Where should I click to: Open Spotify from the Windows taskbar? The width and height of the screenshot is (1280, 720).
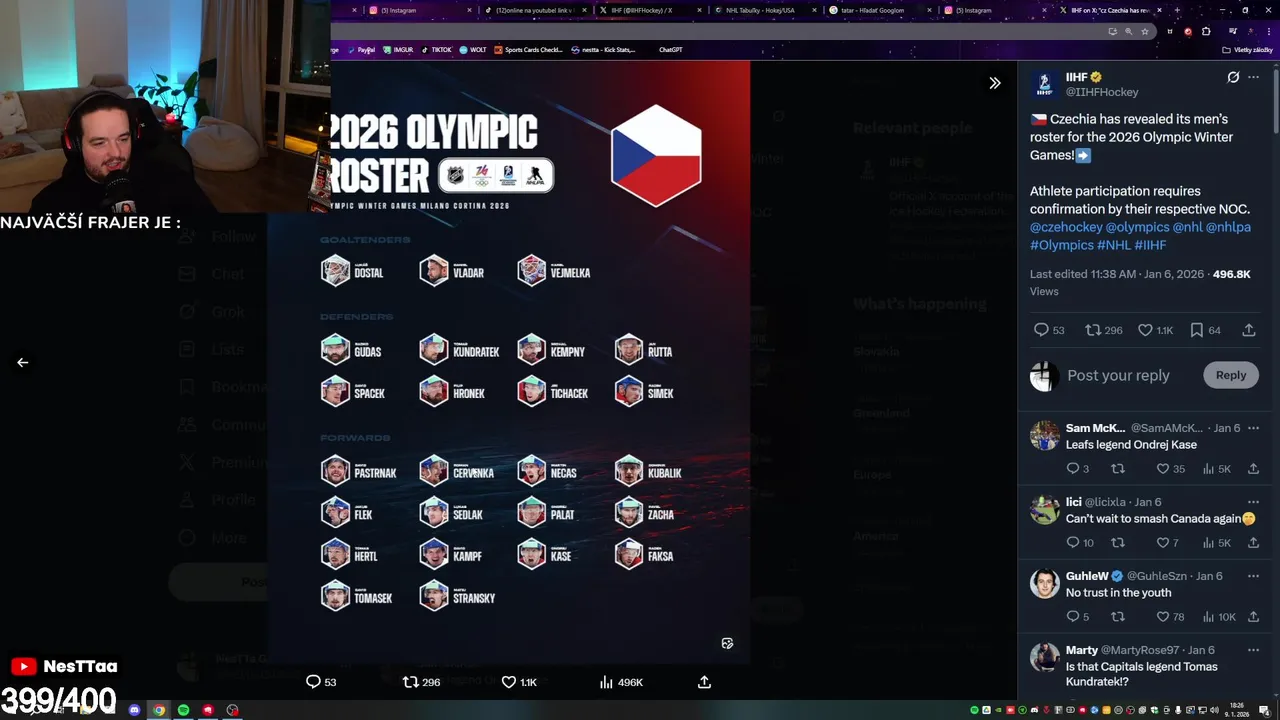[x=183, y=710]
